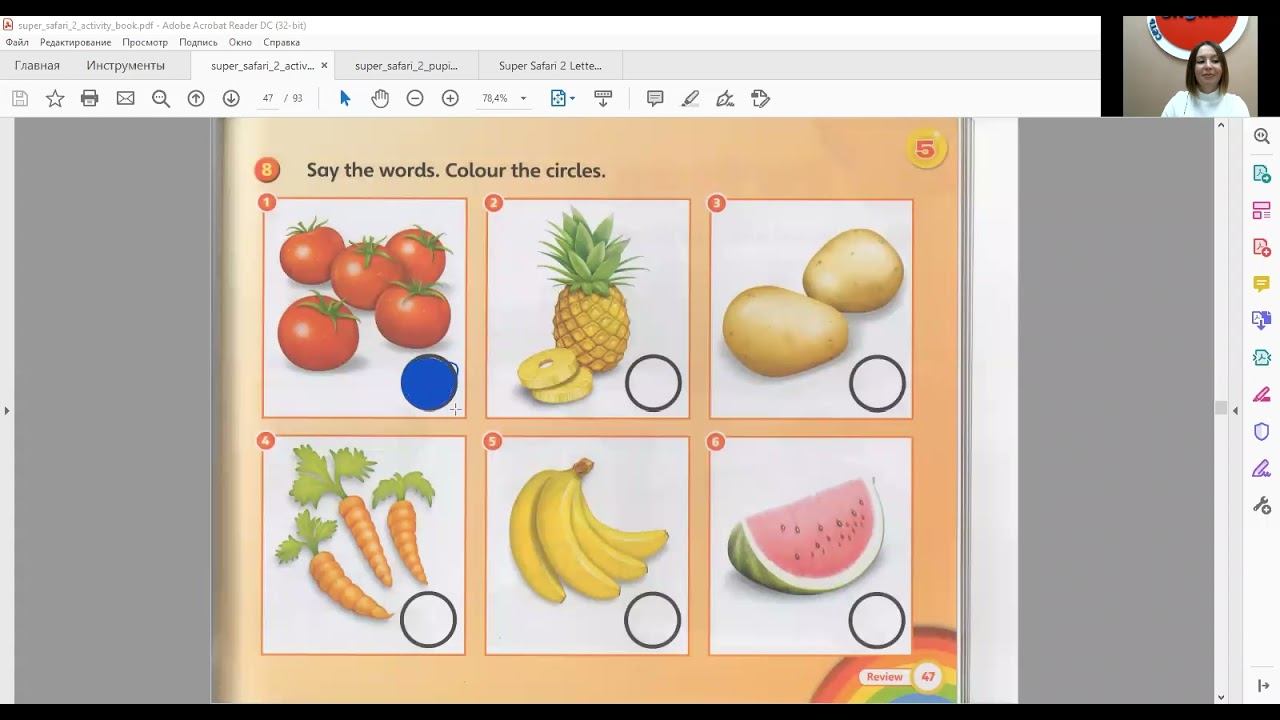Click the stamp tool in toolbar

(761, 98)
